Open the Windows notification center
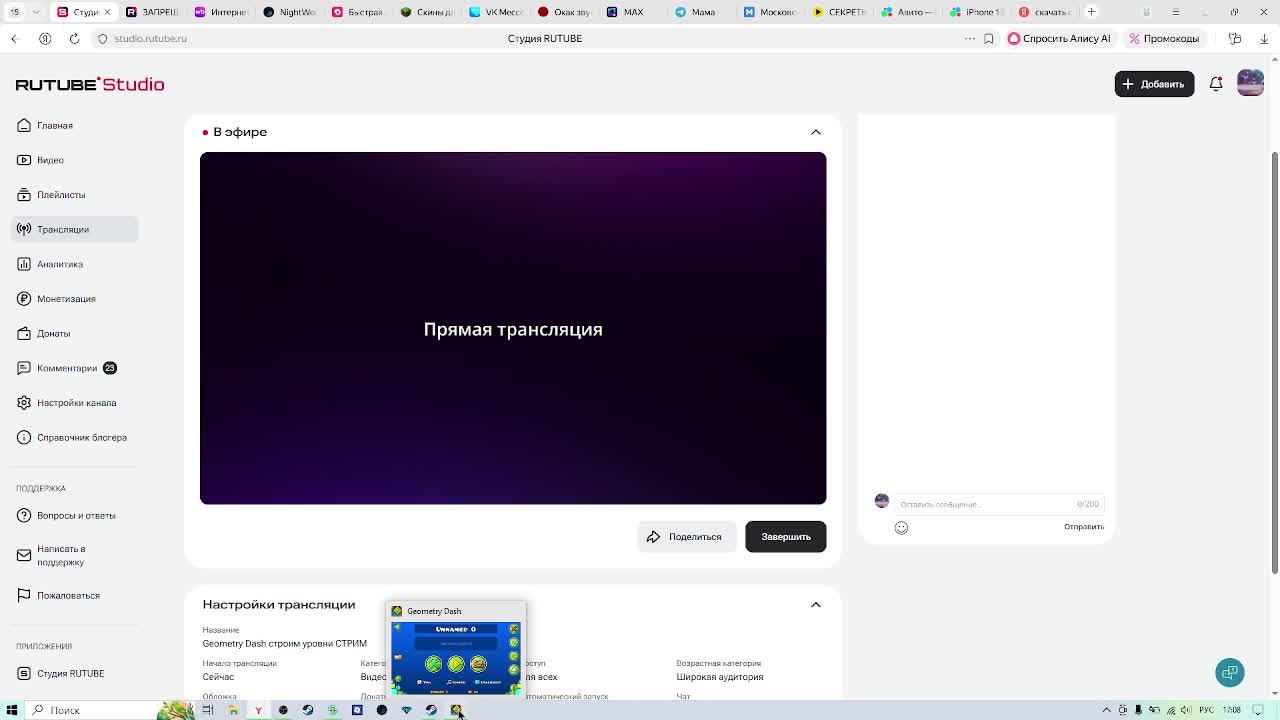The image size is (1280, 720). (1258, 710)
